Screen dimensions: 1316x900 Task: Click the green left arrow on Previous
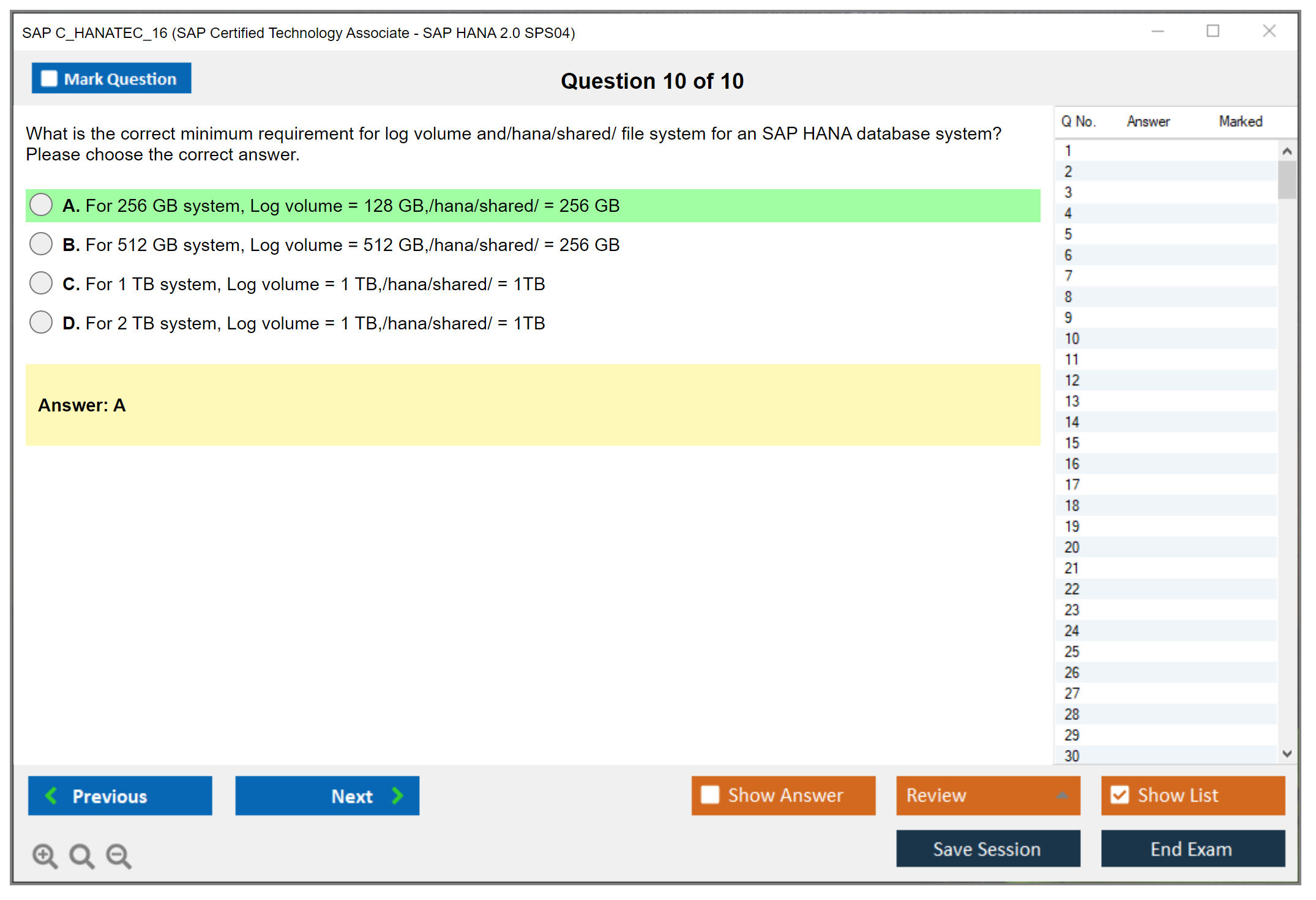coord(51,795)
